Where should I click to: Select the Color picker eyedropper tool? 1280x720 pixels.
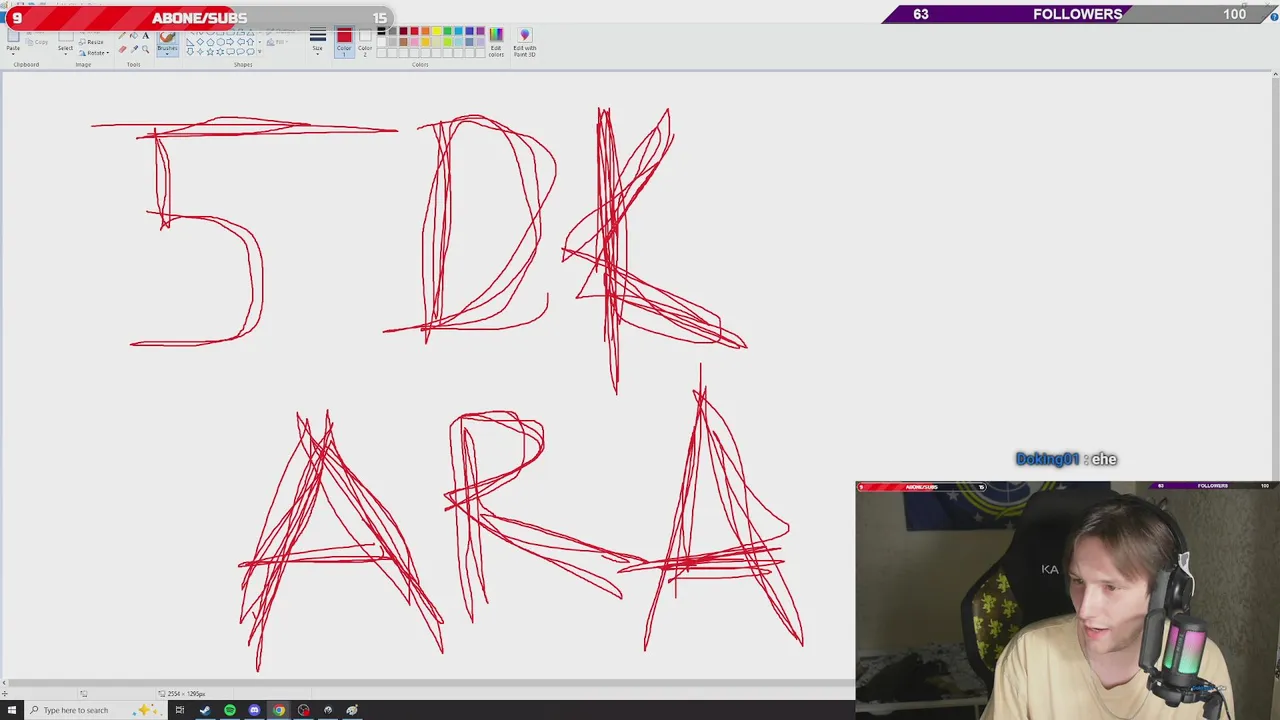(x=134, y=49)
